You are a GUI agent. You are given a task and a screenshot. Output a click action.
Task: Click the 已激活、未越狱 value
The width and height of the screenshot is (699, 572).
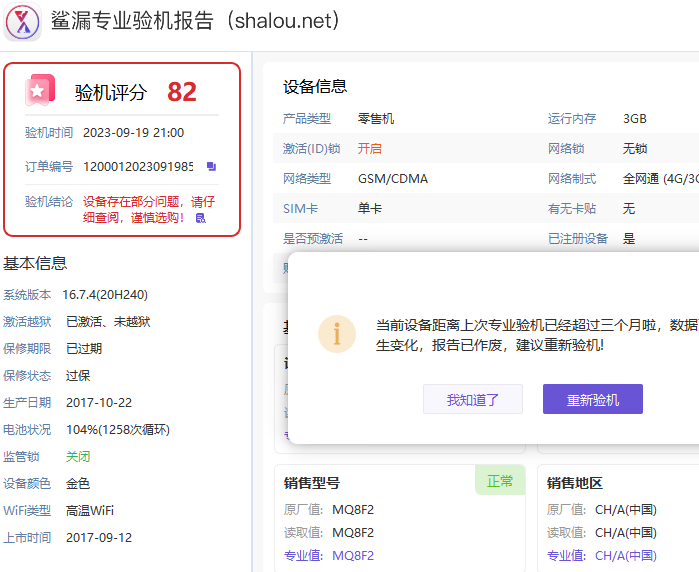coord(108,321)
